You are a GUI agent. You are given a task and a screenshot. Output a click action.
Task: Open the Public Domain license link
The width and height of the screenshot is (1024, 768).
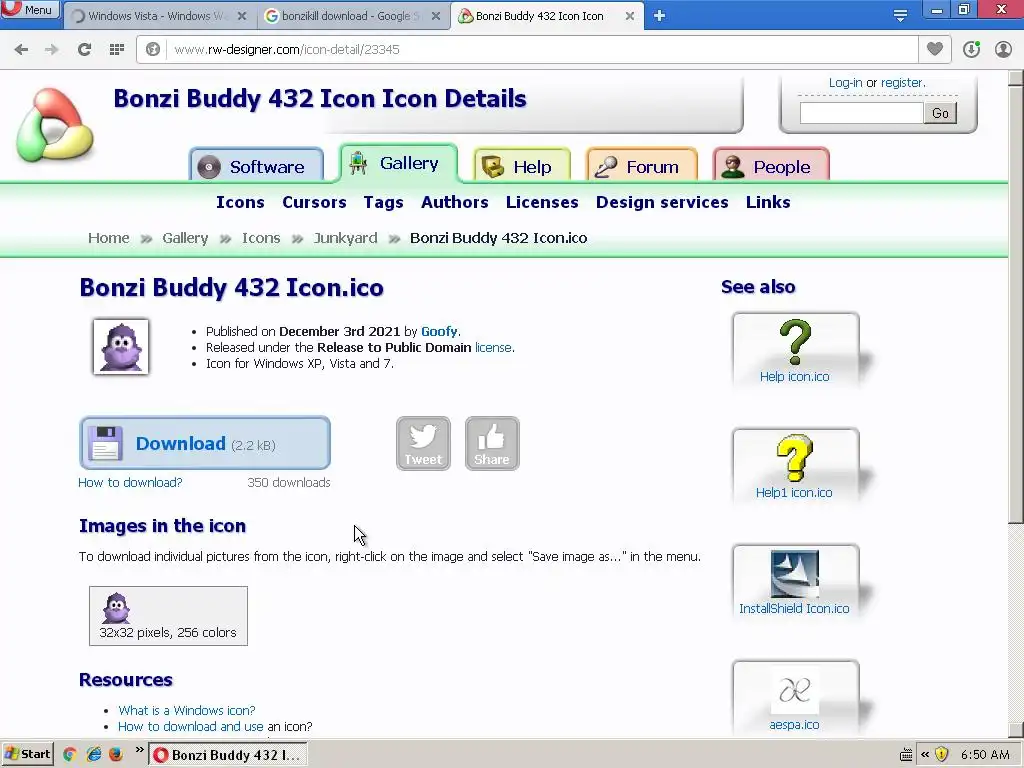coord(493,347)
